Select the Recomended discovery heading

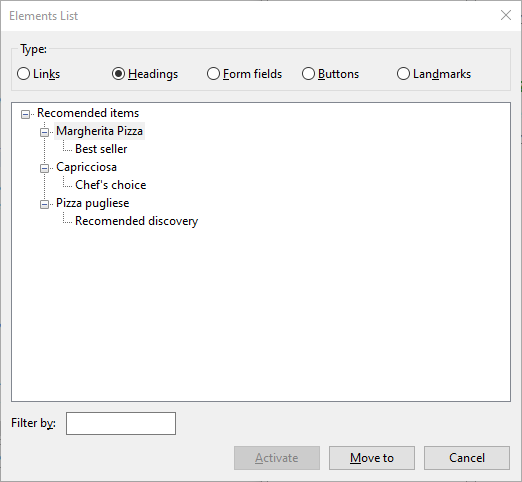click(136, 221)
